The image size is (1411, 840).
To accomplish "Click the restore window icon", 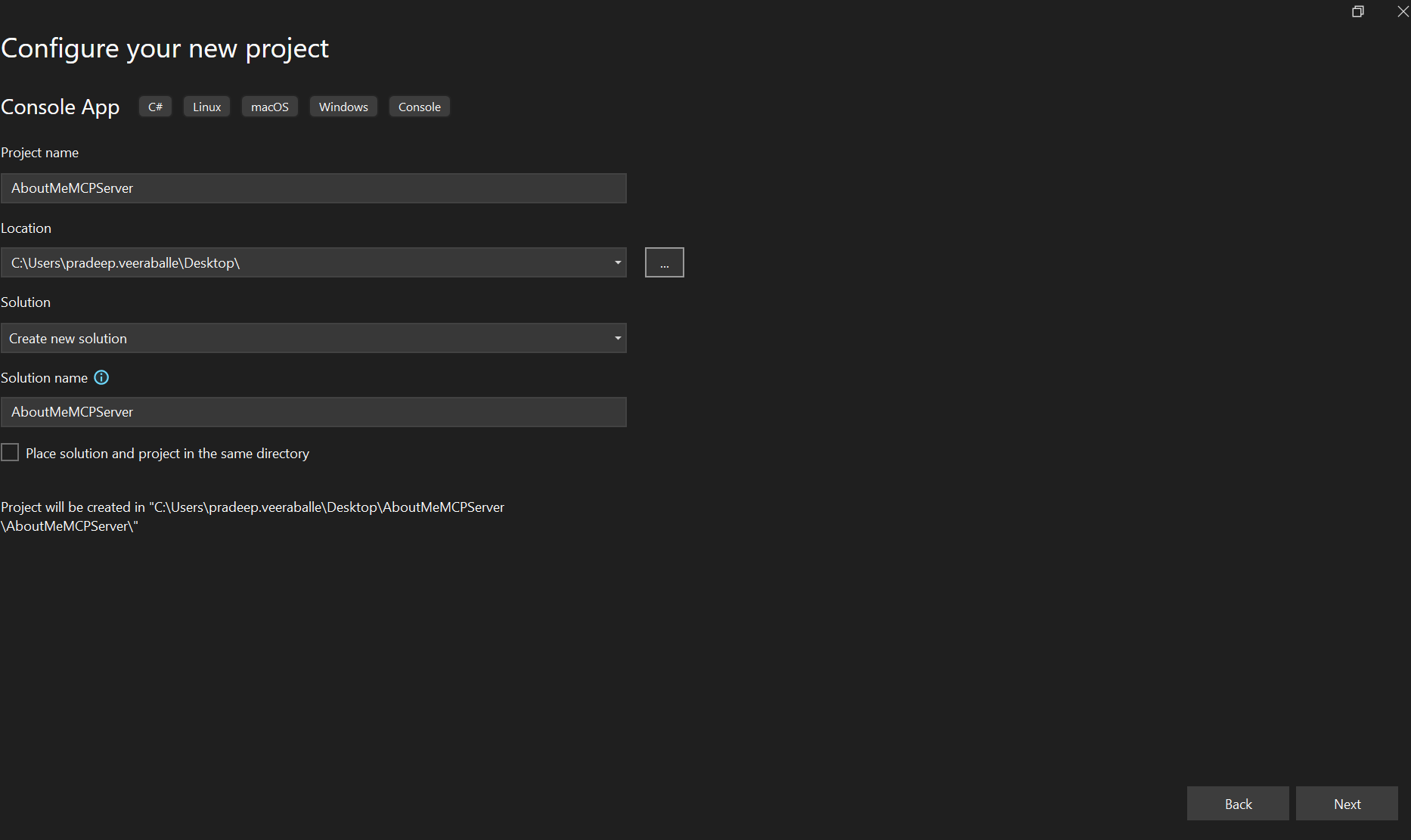I will [1358, 11].
